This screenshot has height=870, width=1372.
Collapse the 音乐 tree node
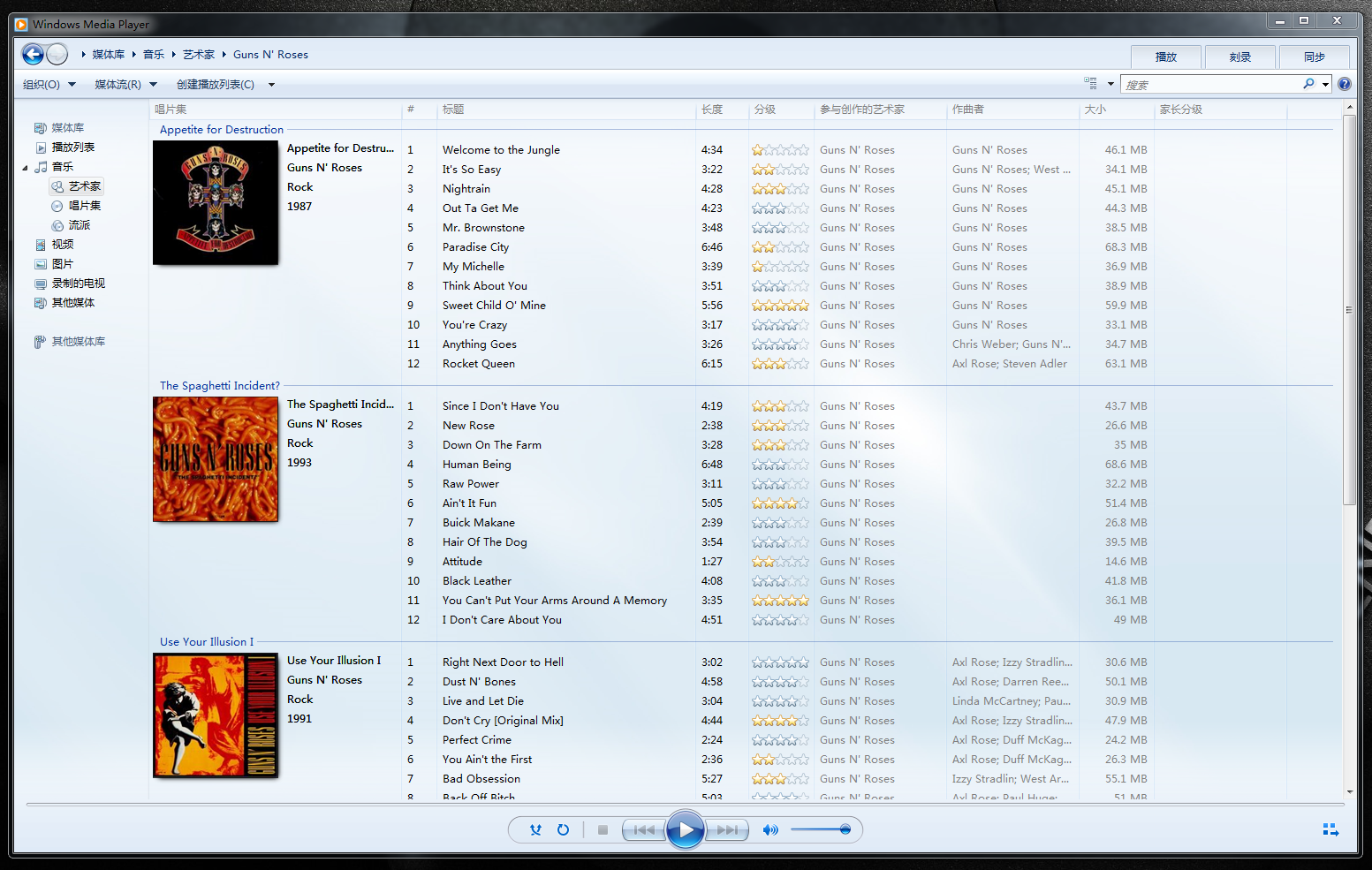25,168
